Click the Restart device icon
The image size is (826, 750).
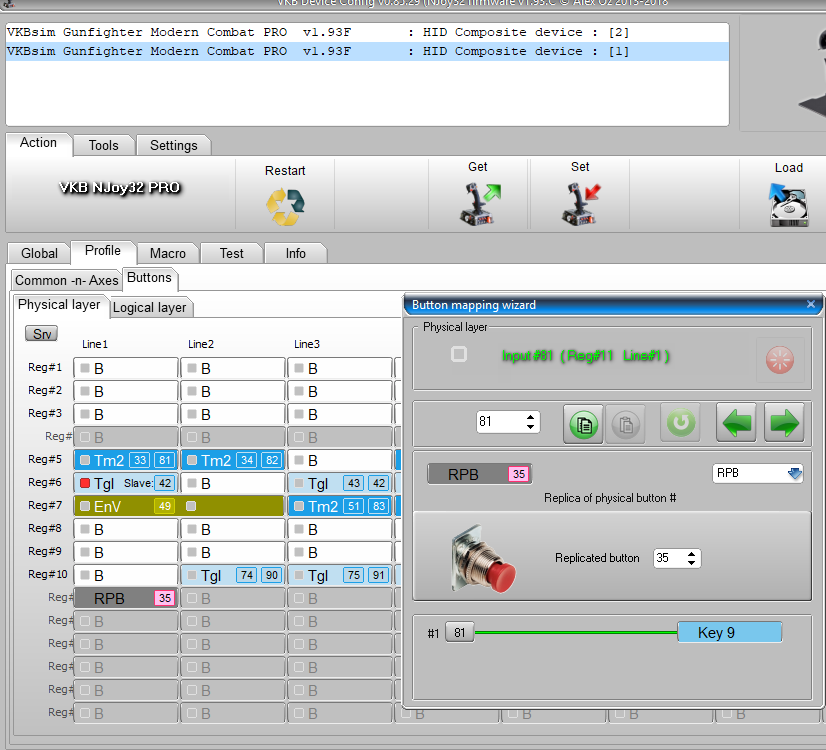285,206
